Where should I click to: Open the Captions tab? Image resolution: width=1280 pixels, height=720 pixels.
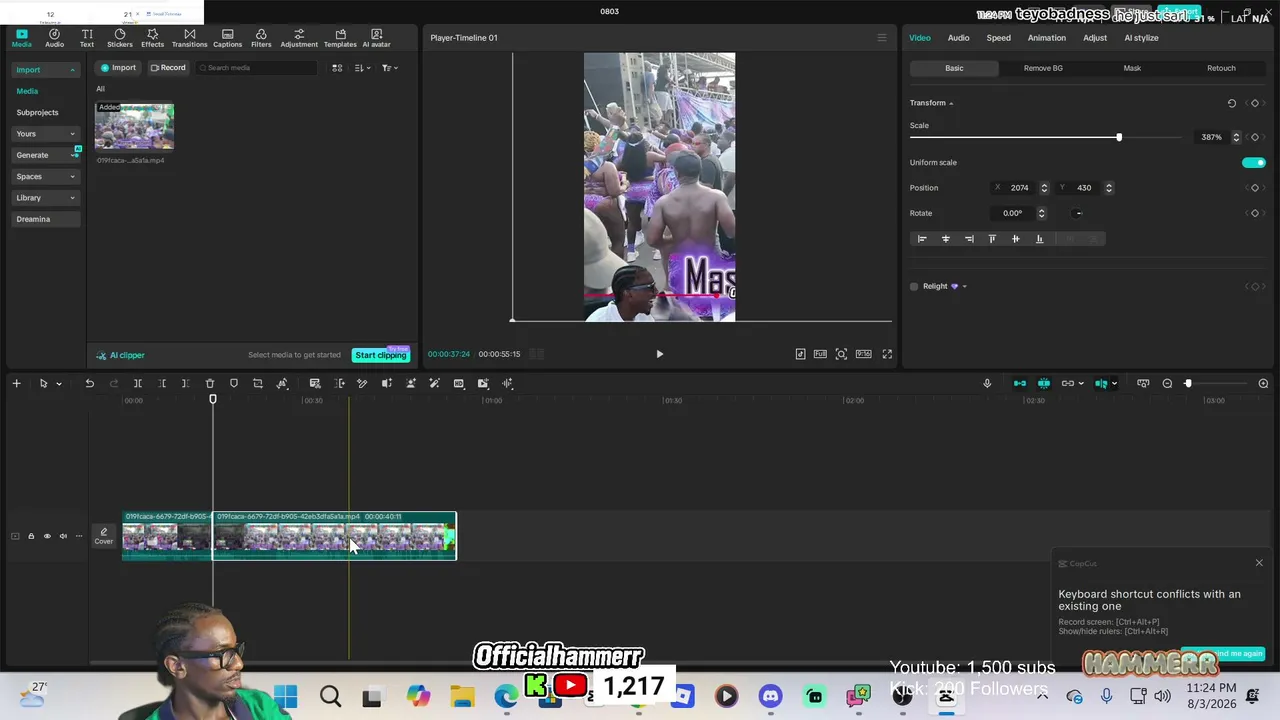tap(227, 38)
